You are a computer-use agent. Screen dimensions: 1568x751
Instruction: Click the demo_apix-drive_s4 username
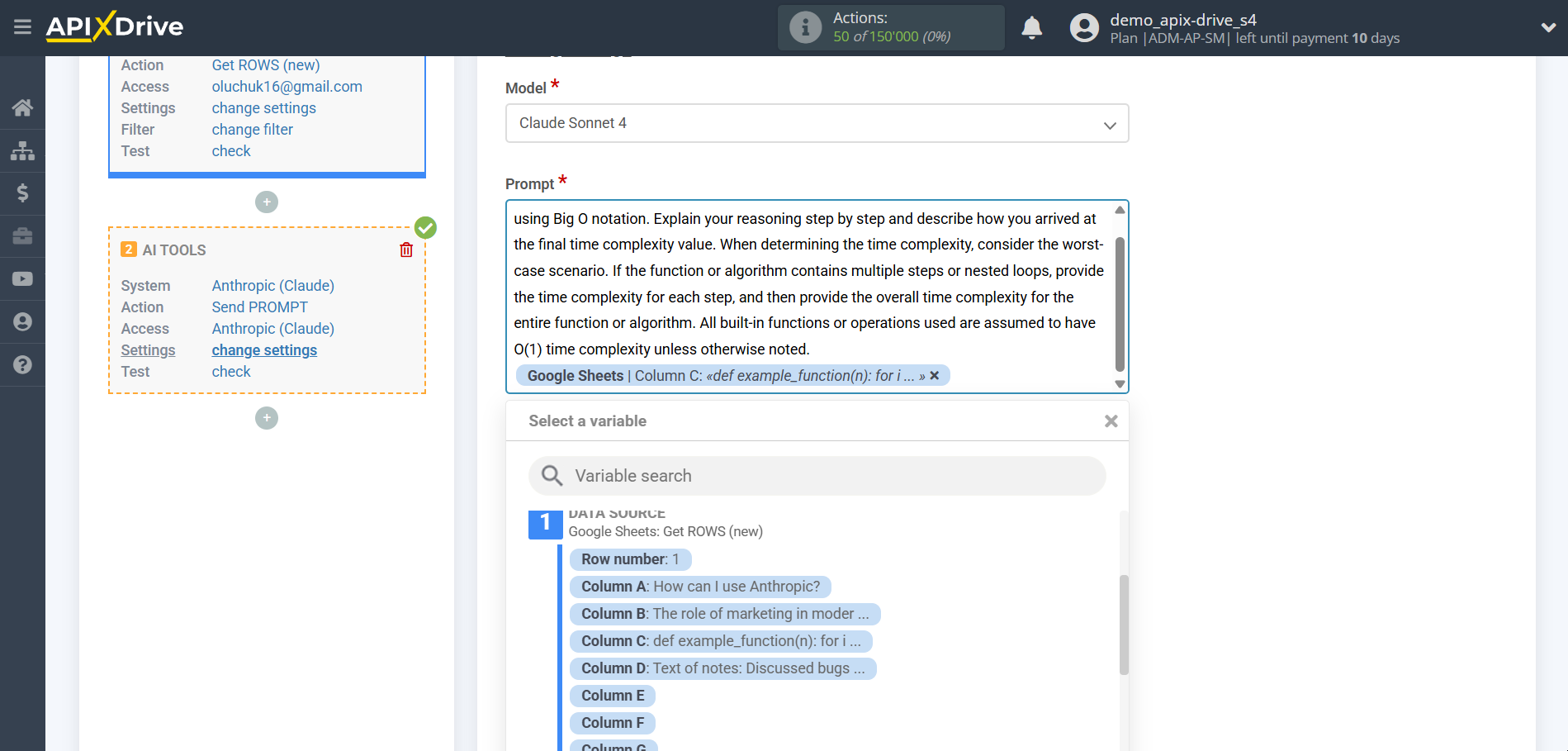click(1182, 20)
